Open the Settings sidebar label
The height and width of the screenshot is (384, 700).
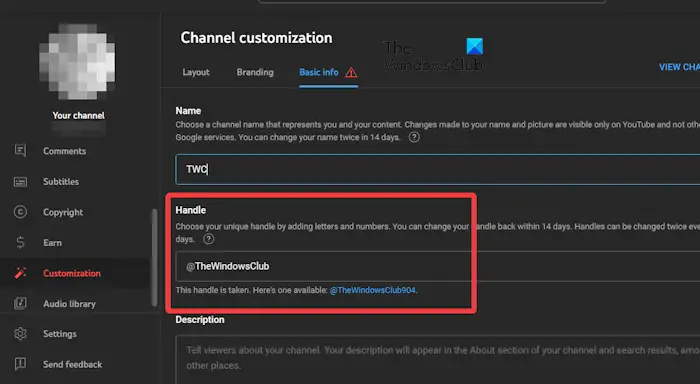coord(60,334)
